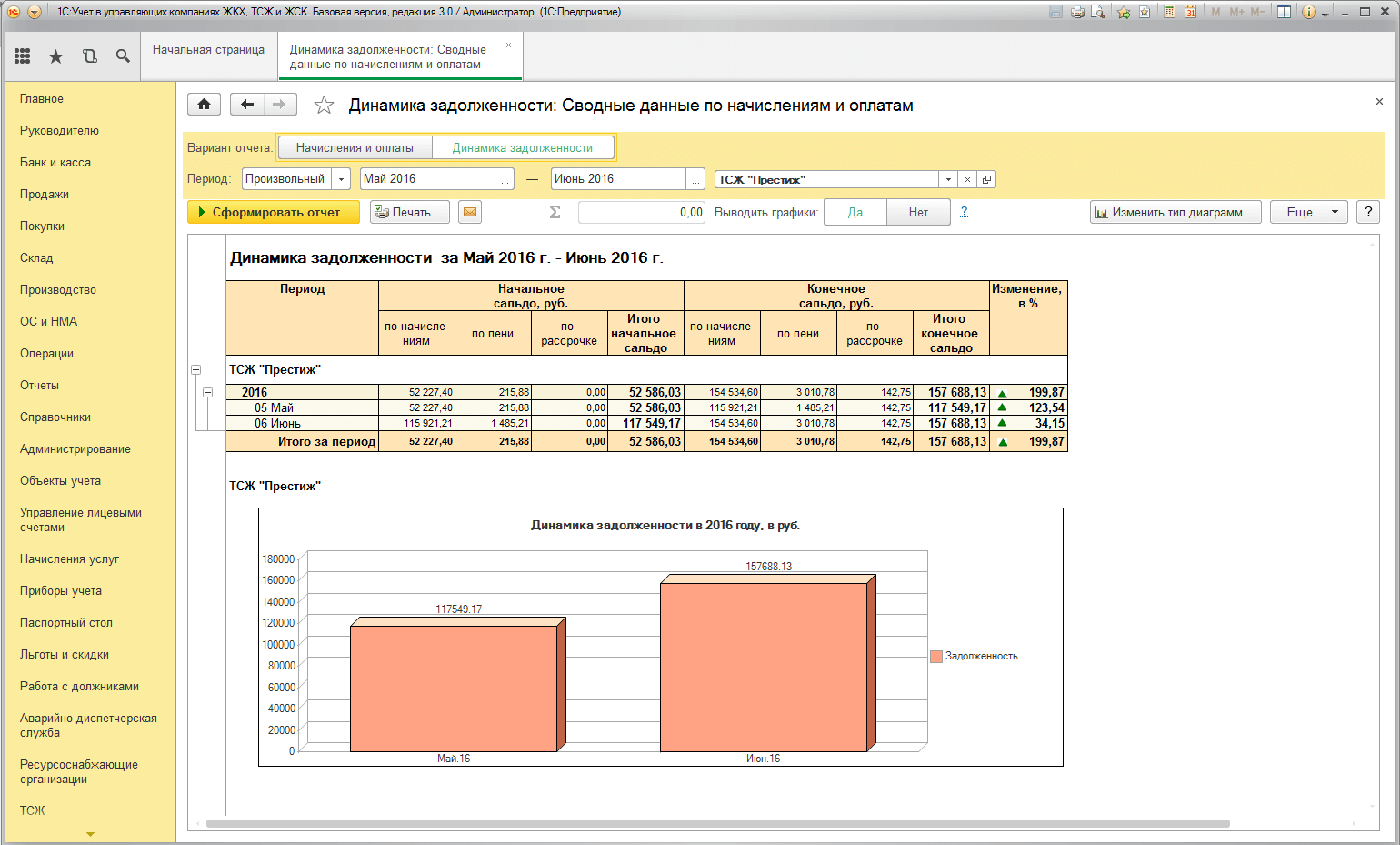Click the sum sigma icon
The image size is (1400, 845).
coord(555,212)
